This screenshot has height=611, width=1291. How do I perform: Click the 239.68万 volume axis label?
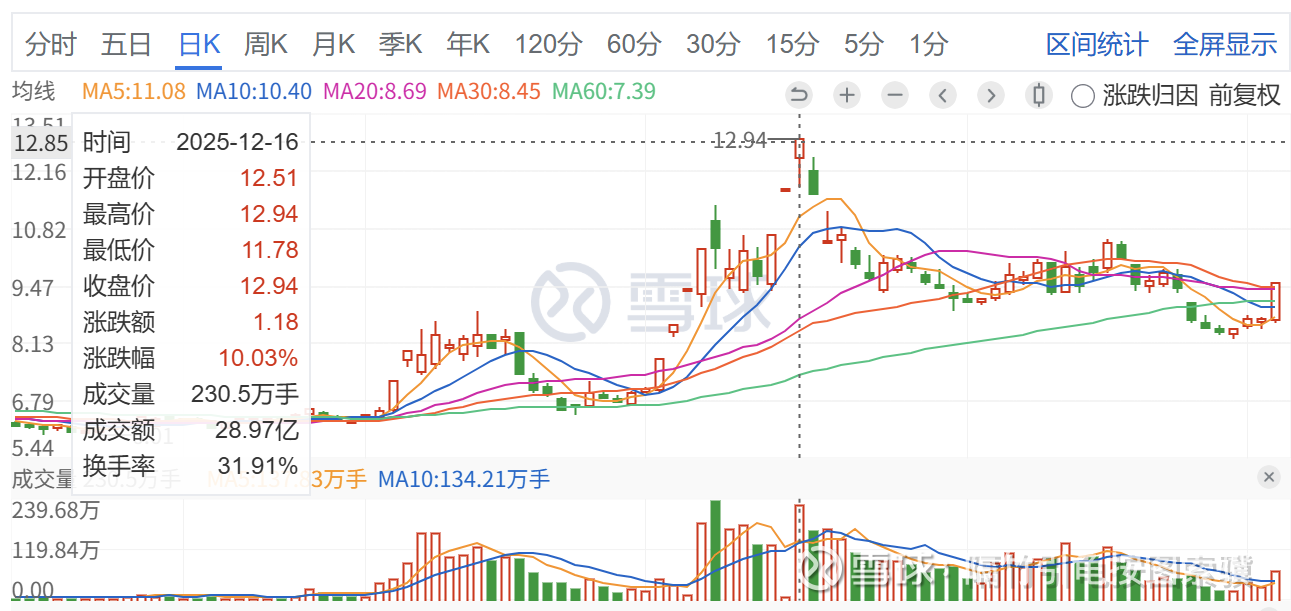[x=56, y=510]
